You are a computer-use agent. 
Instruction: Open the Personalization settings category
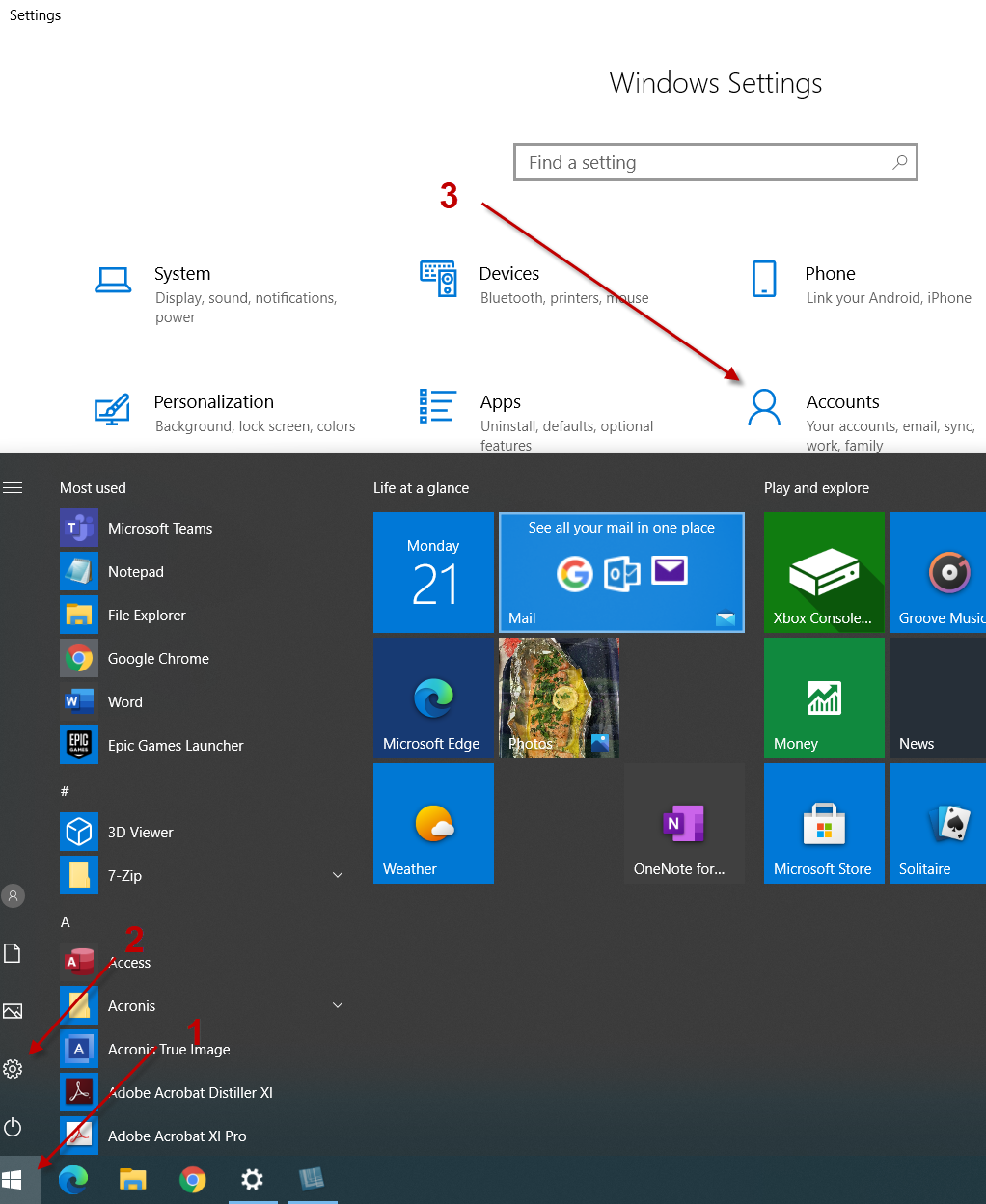pos(224,412)
